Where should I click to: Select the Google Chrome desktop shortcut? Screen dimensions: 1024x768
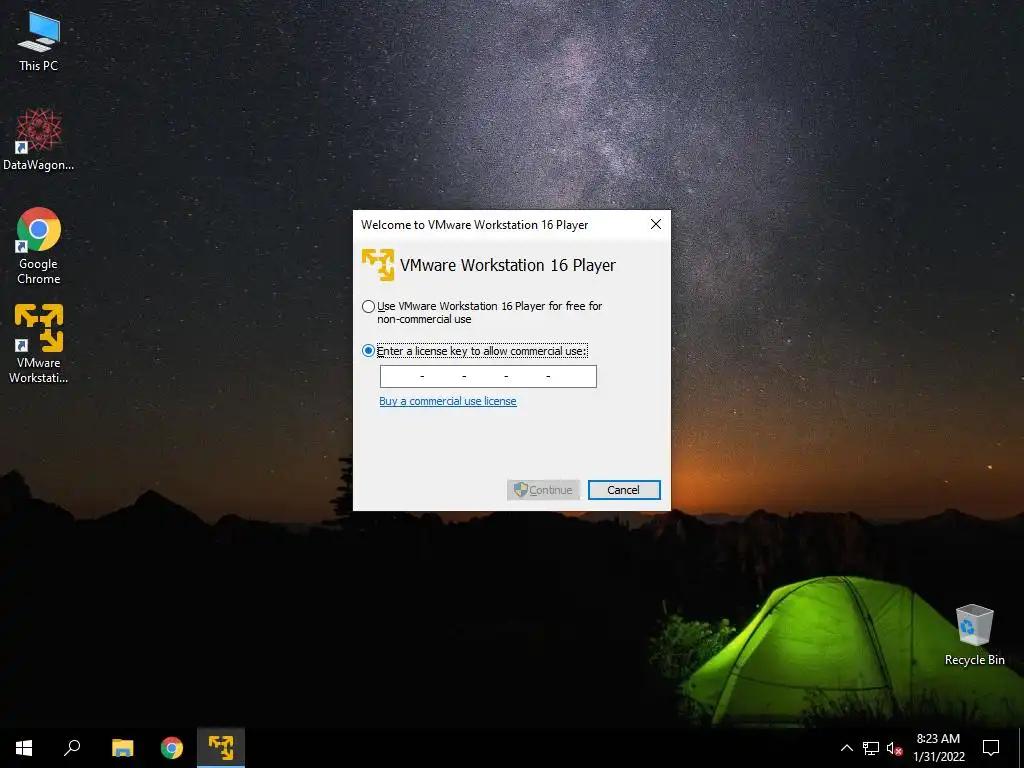pos(39,246)
